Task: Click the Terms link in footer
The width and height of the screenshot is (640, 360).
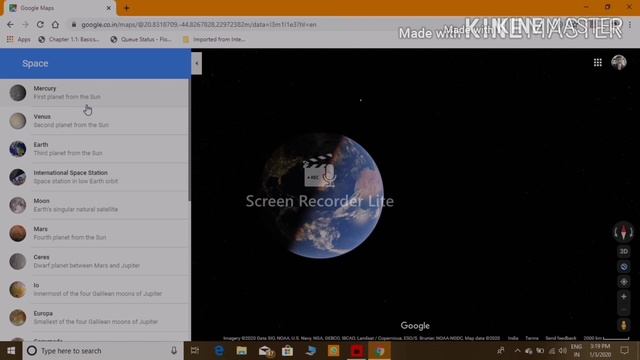Action: 531,338
